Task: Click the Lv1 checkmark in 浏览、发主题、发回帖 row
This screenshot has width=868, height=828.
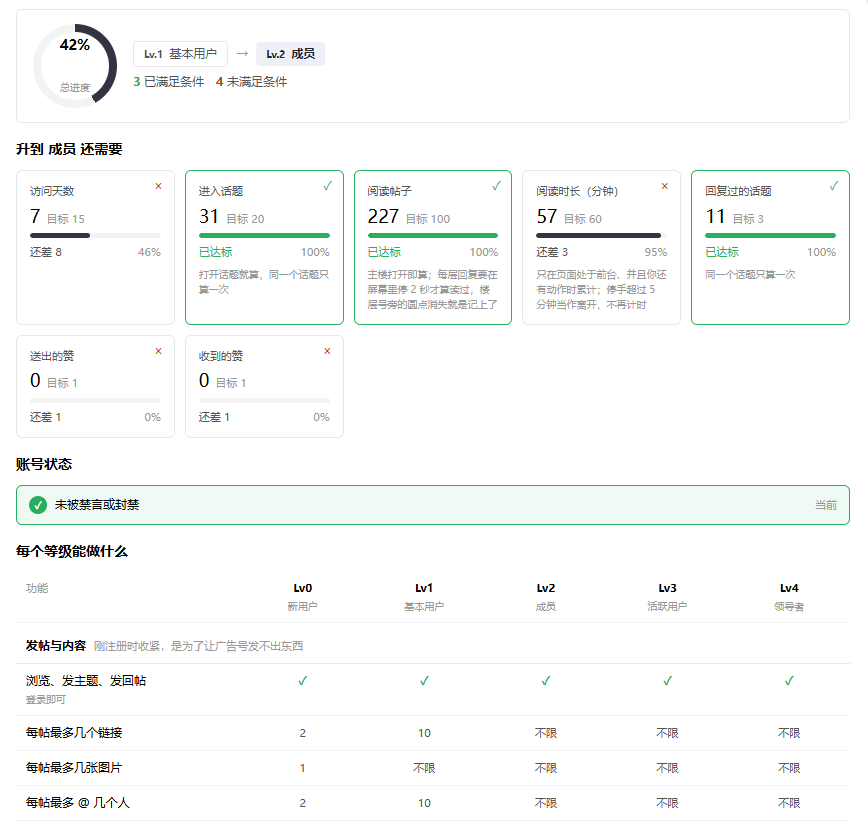Action: point(424,681)
